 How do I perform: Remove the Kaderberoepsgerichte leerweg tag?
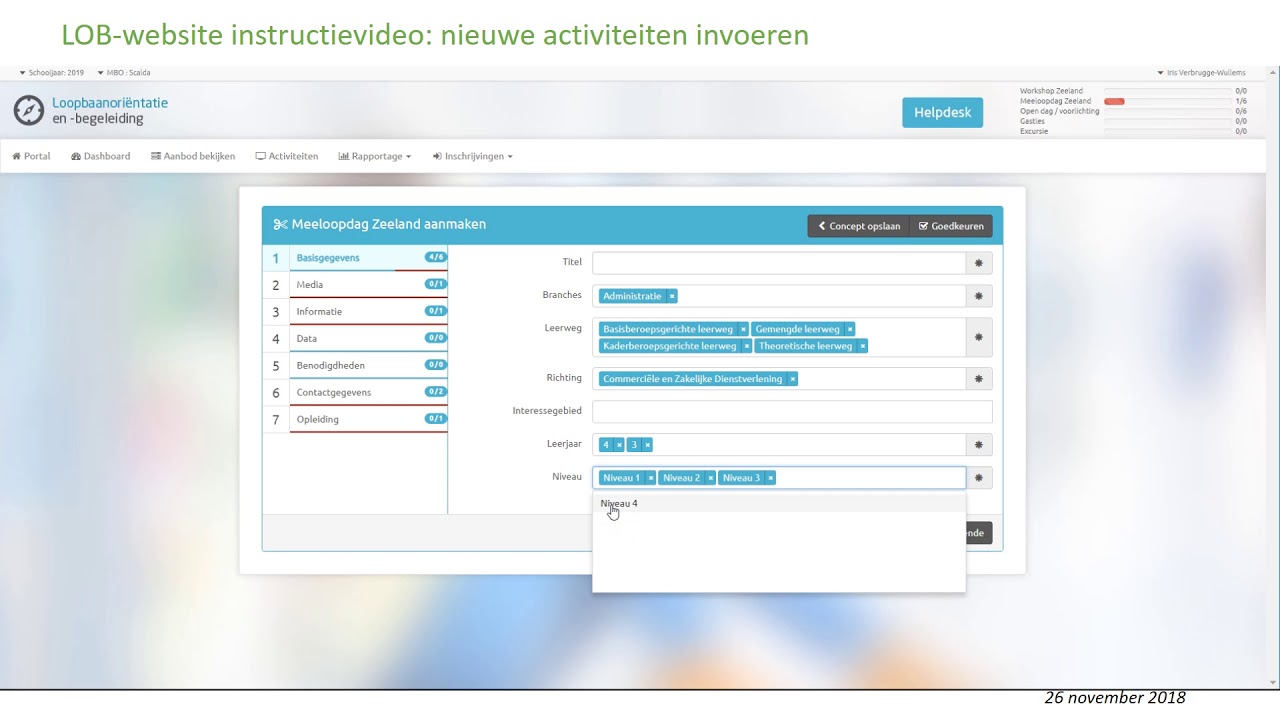[x=746, y=346]
